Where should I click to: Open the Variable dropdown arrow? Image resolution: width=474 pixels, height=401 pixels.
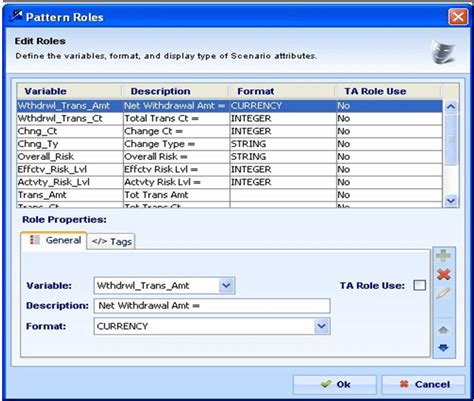click(x=226, y=285)
